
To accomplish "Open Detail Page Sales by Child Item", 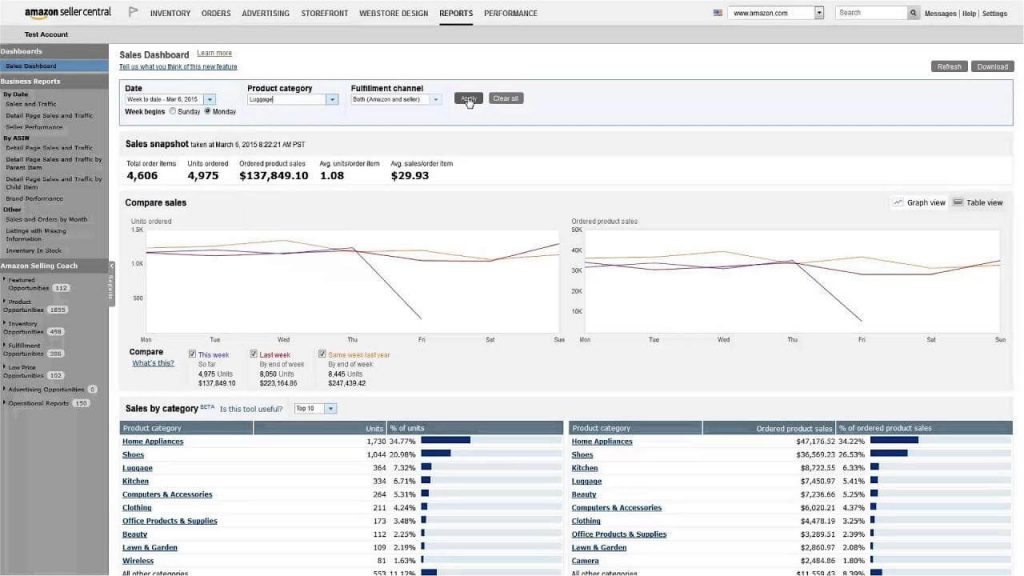I will [x=54, y=183].
